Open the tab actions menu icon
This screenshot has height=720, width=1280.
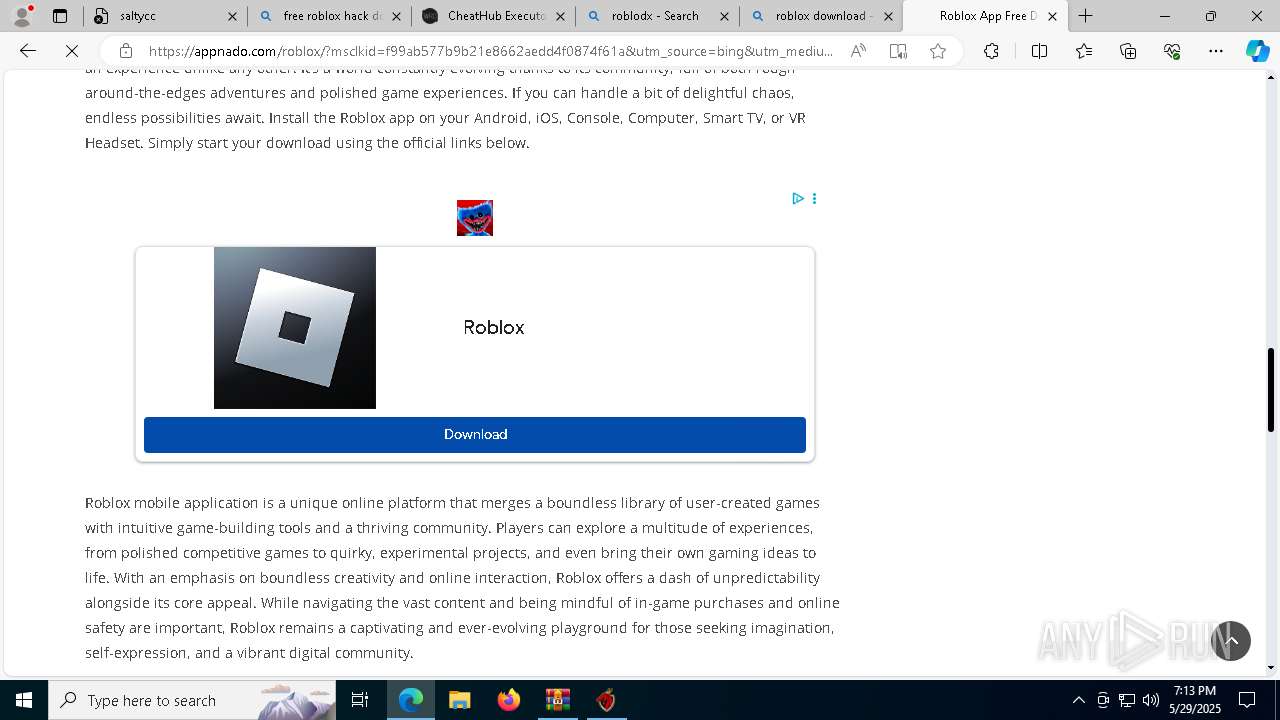coord(60,16)
